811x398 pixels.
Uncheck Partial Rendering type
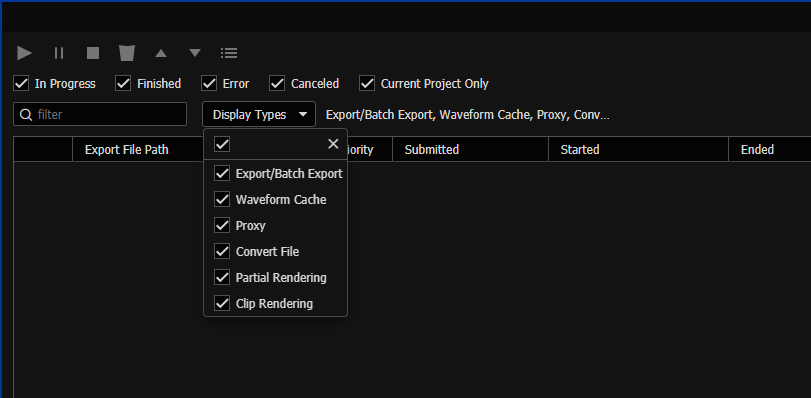tap(222, 277)
